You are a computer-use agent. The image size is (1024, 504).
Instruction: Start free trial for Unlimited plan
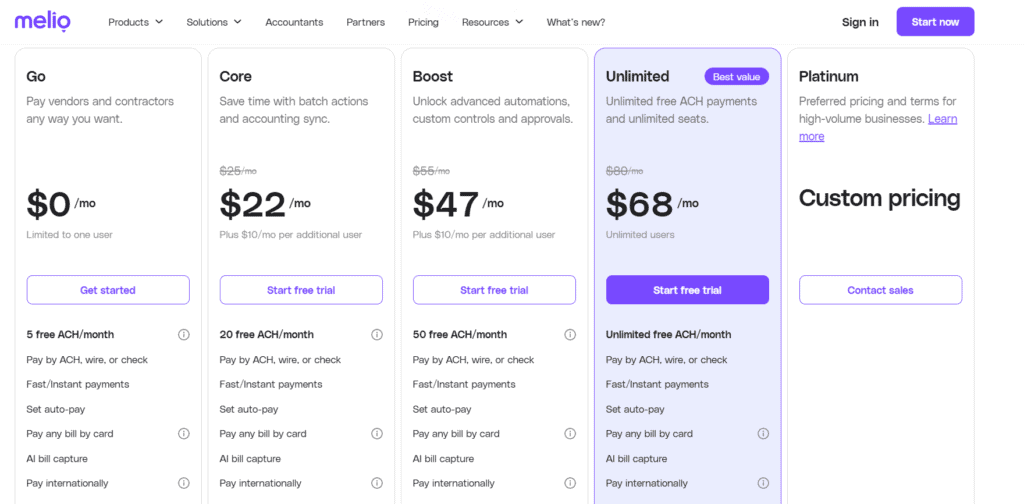pyautogui.click(x=687, y=290)
